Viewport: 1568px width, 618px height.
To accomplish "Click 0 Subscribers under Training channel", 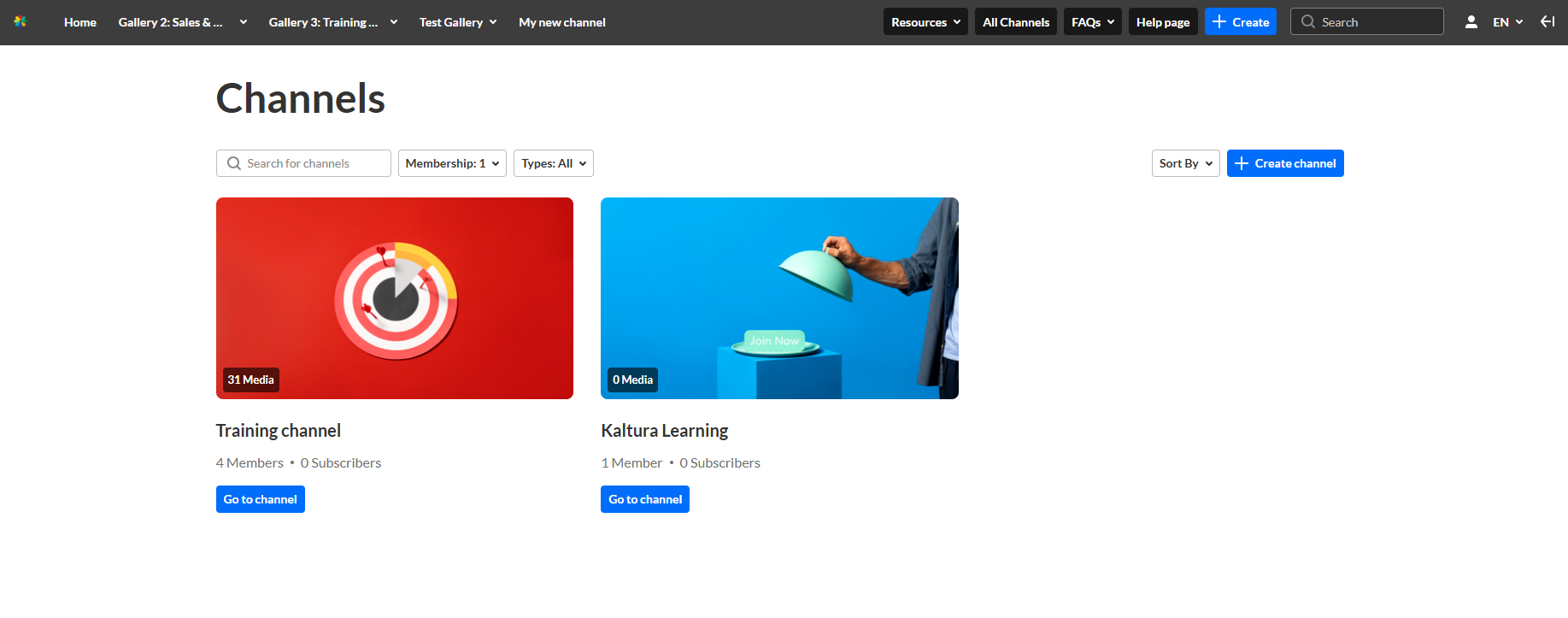I will [341, 462].
